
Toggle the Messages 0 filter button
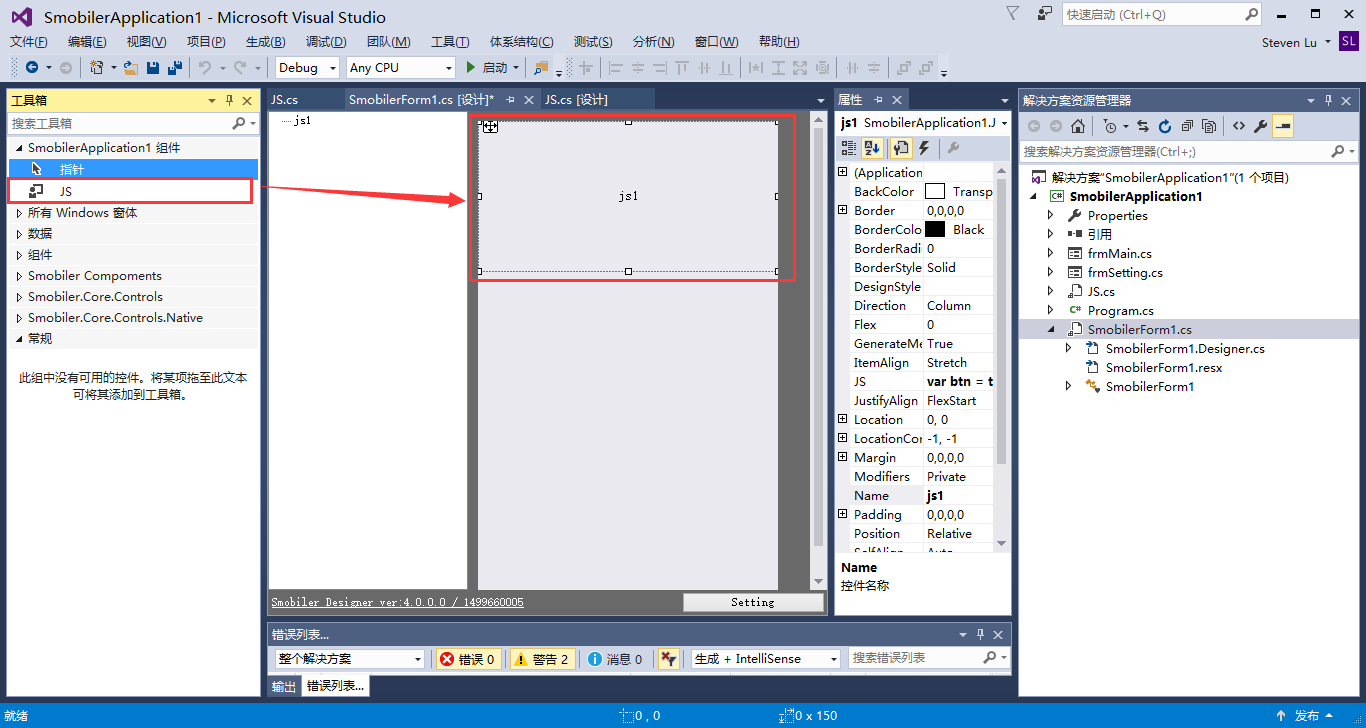615,659
